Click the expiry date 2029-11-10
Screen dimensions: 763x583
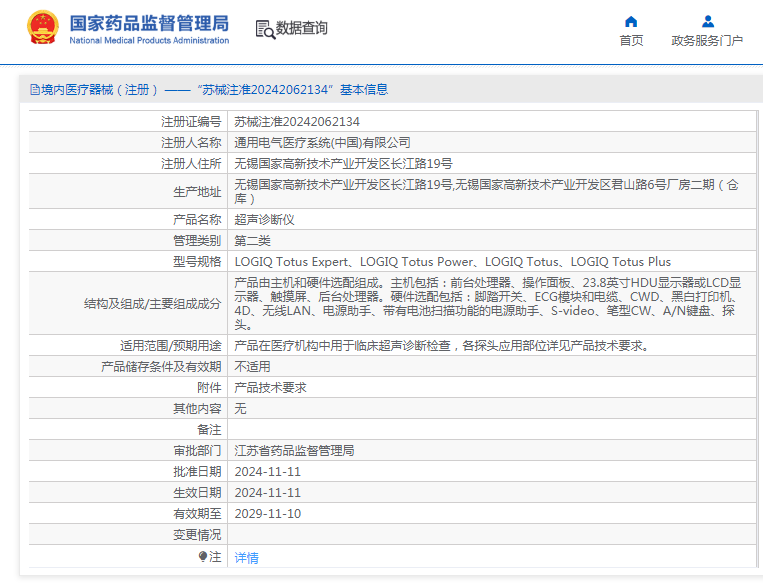[x=267, y=514]
